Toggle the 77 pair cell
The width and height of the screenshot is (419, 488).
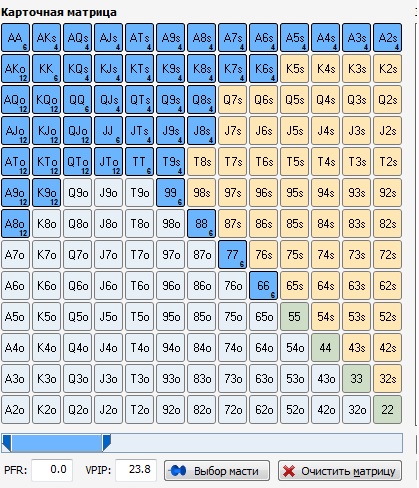tap(232, 255)
